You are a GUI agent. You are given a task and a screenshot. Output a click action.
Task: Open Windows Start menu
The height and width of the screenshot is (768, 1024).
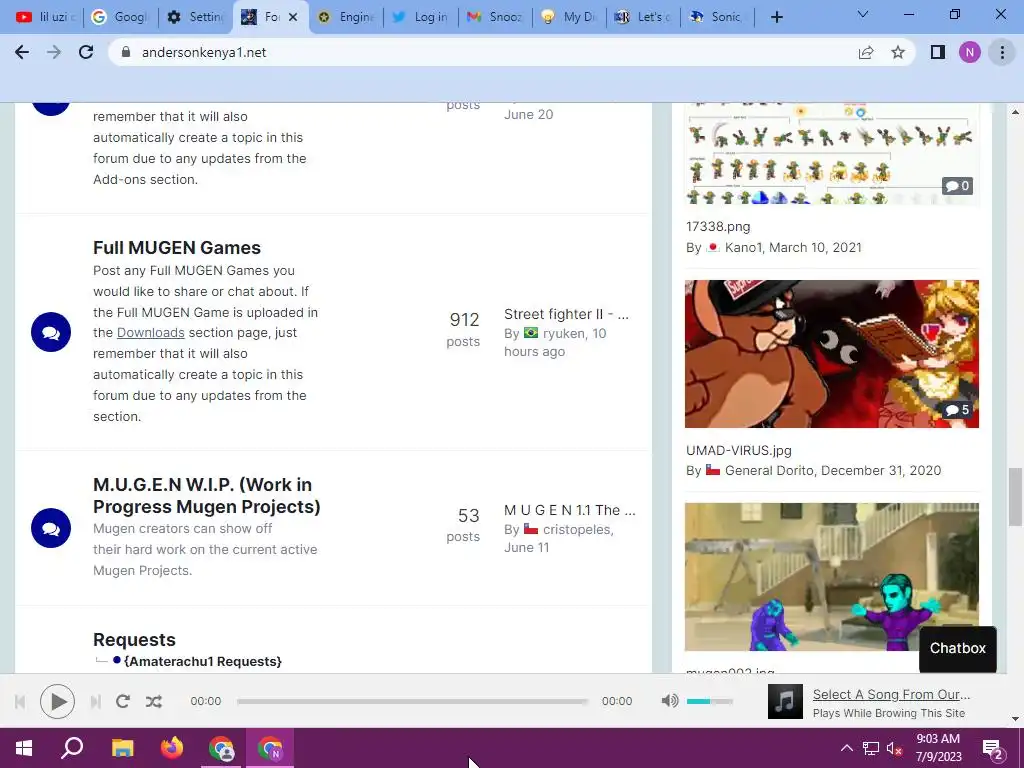(24, 748)
